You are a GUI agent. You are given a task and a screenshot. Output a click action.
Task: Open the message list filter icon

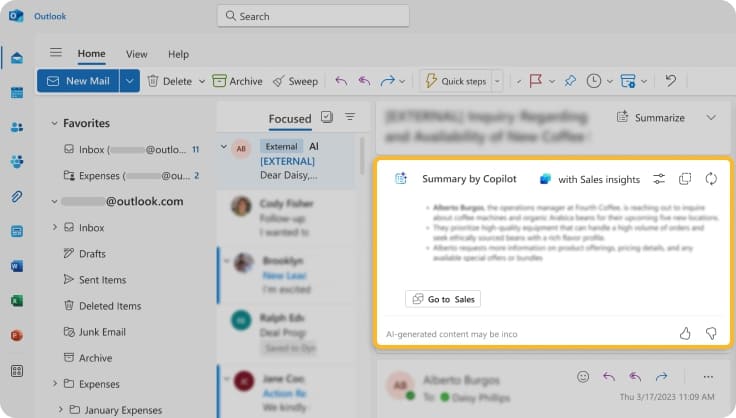click(350, 117)
